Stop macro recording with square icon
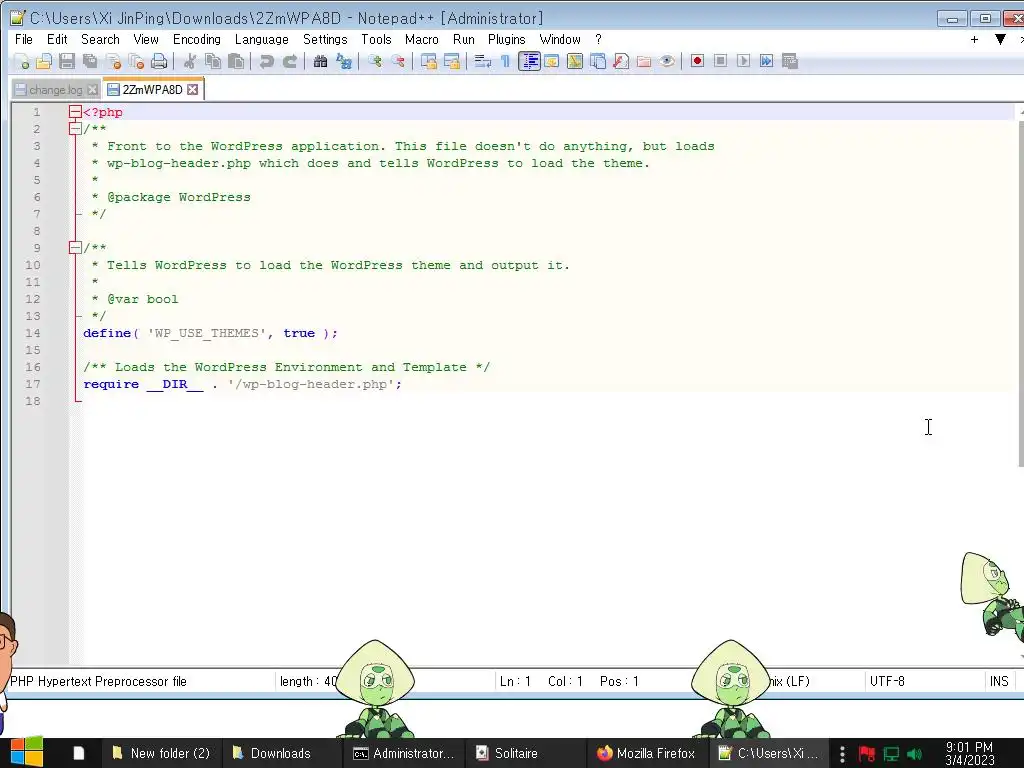 click(720, 61)
